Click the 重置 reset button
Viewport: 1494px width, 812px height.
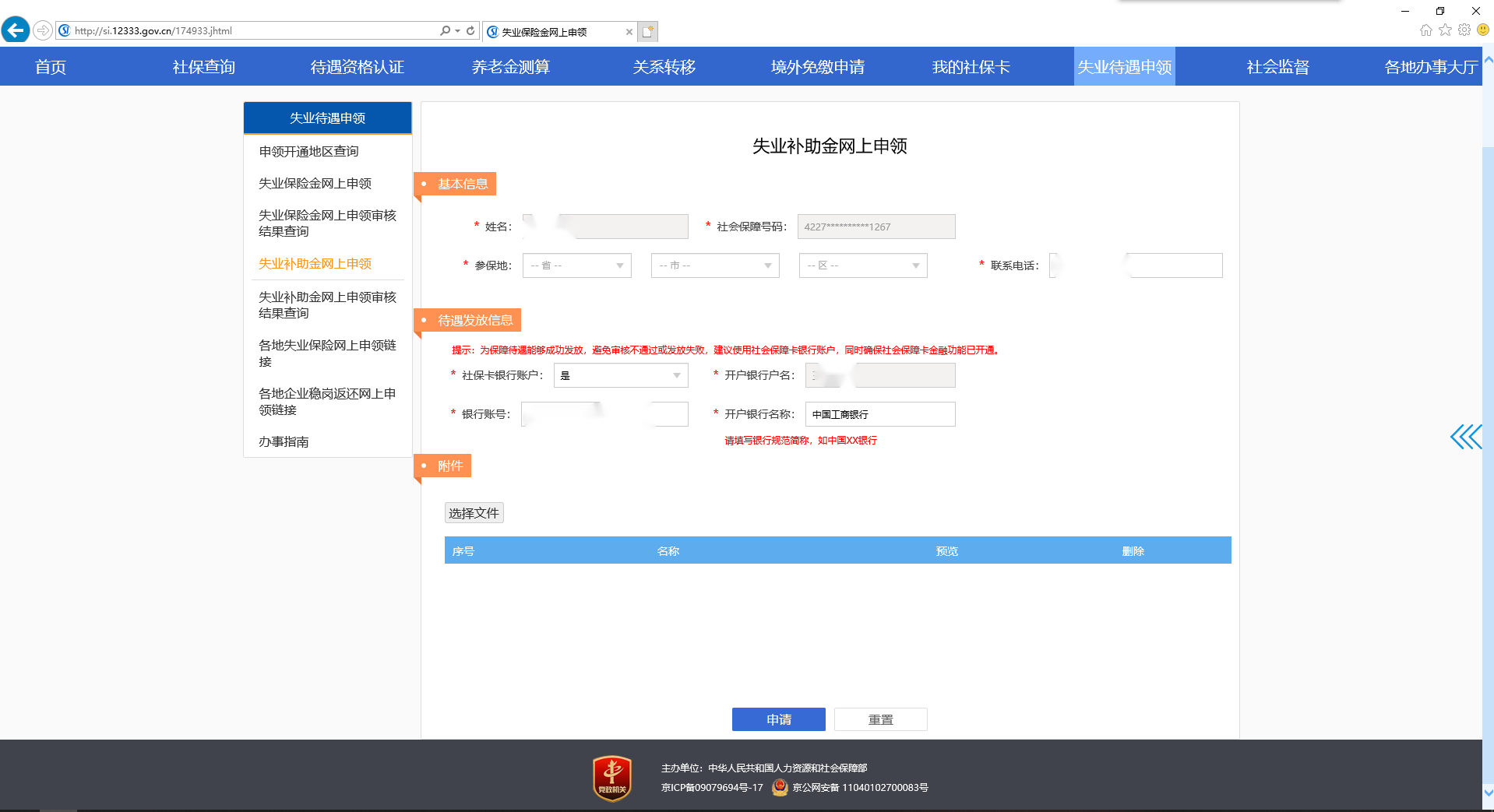880,719
